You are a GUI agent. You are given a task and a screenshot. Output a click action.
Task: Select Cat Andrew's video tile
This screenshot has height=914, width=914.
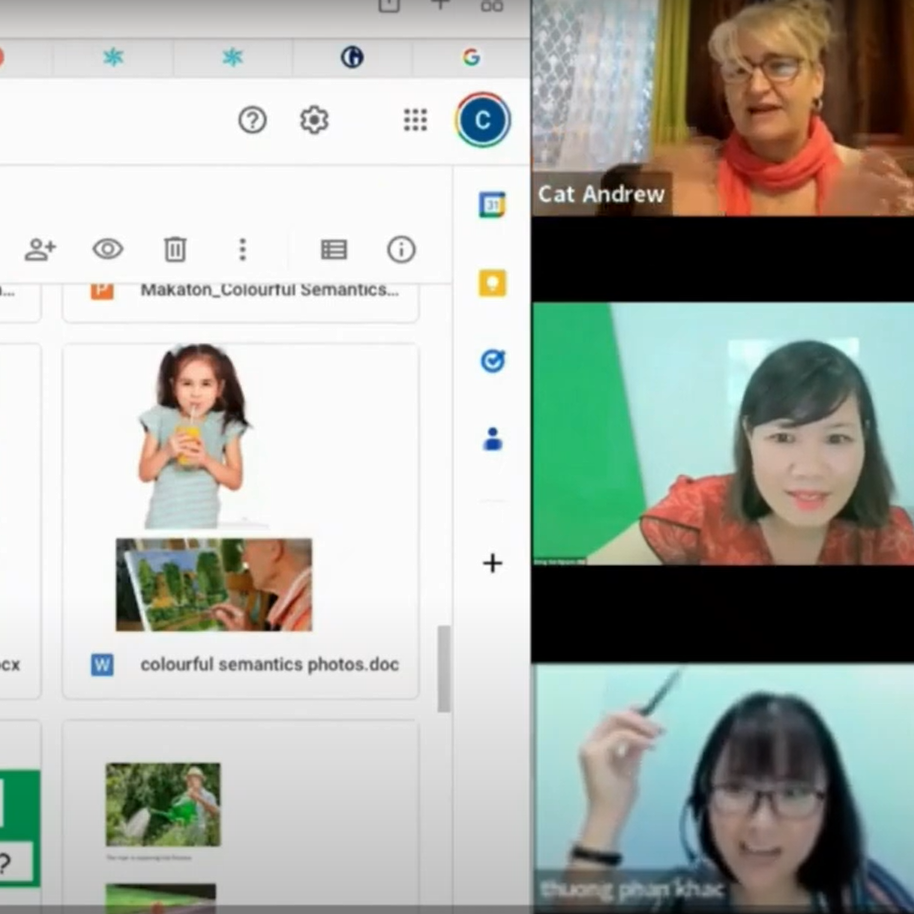pos(722,108)
